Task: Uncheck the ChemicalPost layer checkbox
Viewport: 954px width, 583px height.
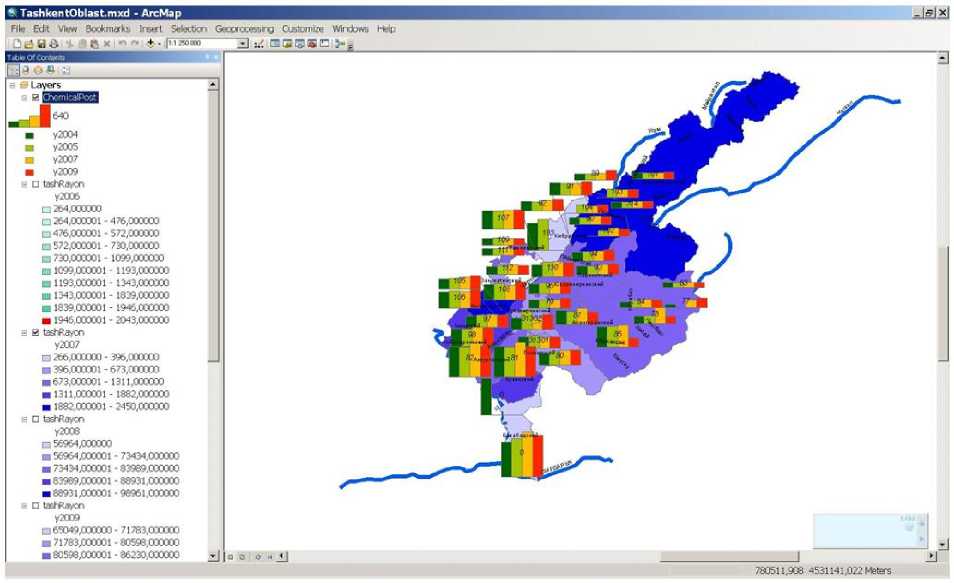Action: pos(36,97)
